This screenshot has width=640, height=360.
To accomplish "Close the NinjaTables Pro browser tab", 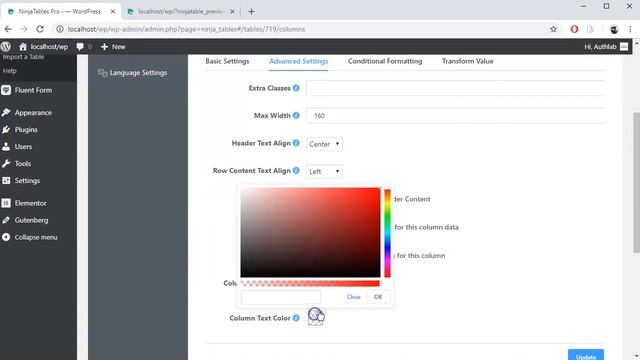I will tap(113, 11).
